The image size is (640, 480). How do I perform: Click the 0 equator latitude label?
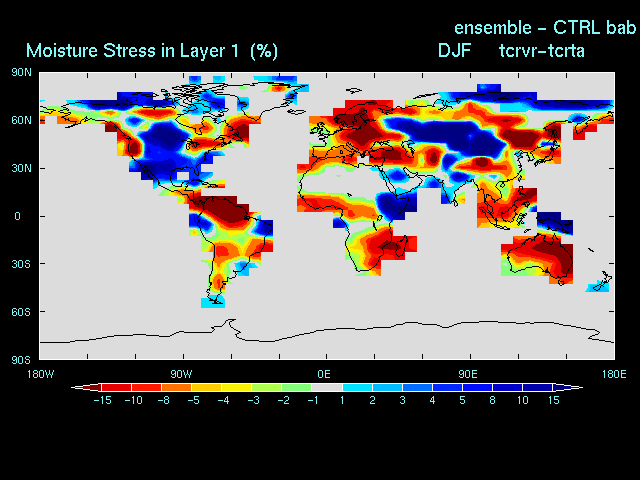click(18, 216)
